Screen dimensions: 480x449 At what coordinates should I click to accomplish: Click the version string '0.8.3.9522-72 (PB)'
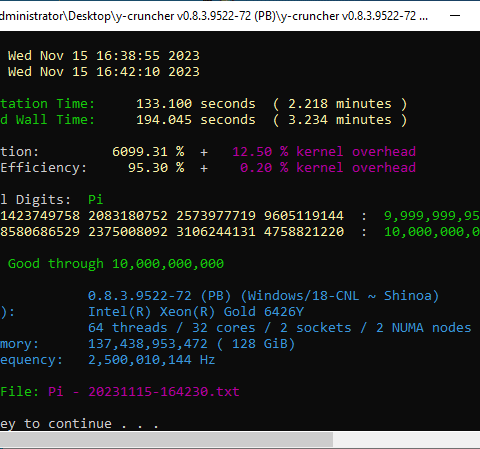point(159,296)
